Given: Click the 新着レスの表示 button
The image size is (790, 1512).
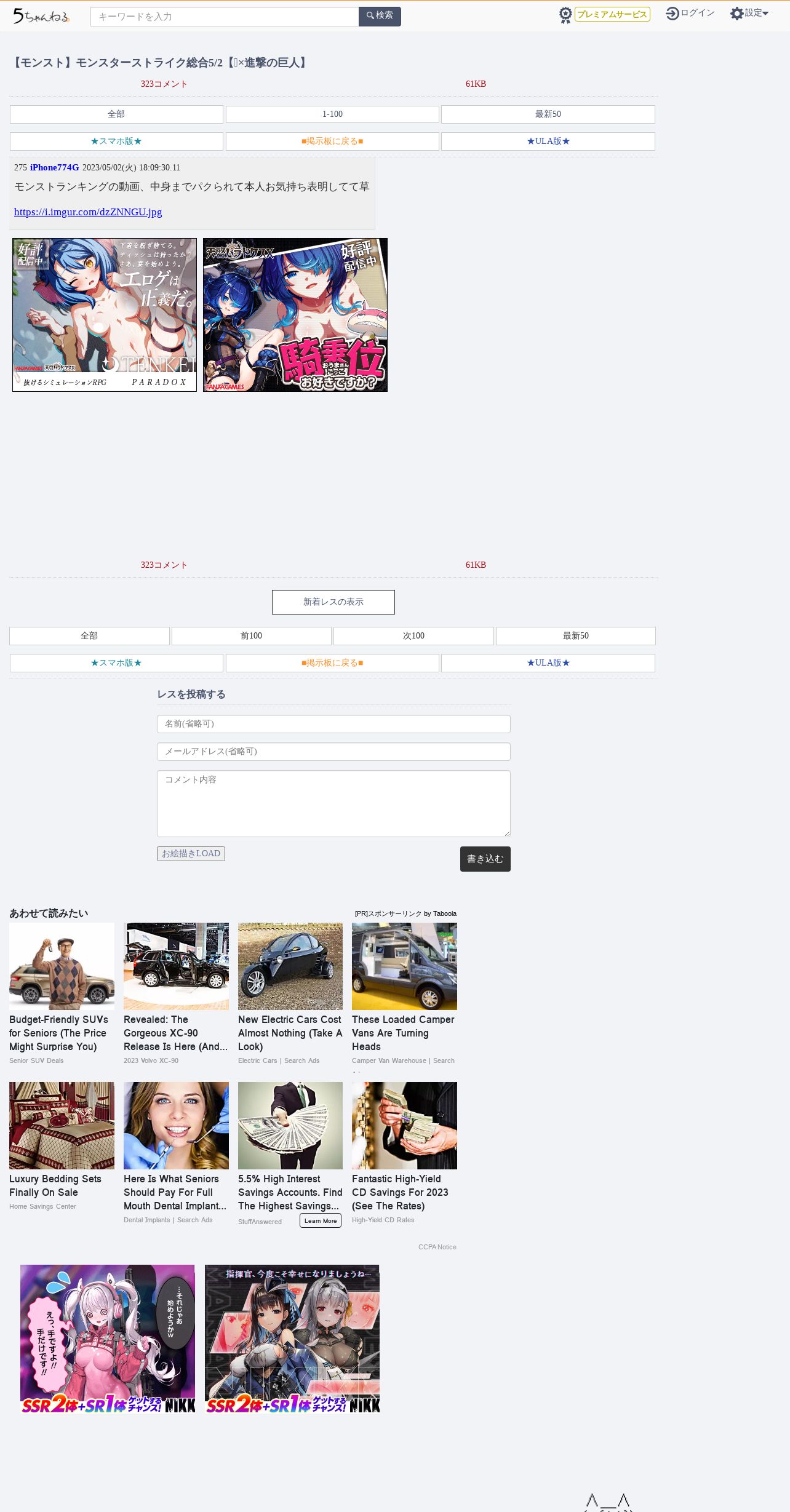Looking at the screenshot, I should (333, 602).
